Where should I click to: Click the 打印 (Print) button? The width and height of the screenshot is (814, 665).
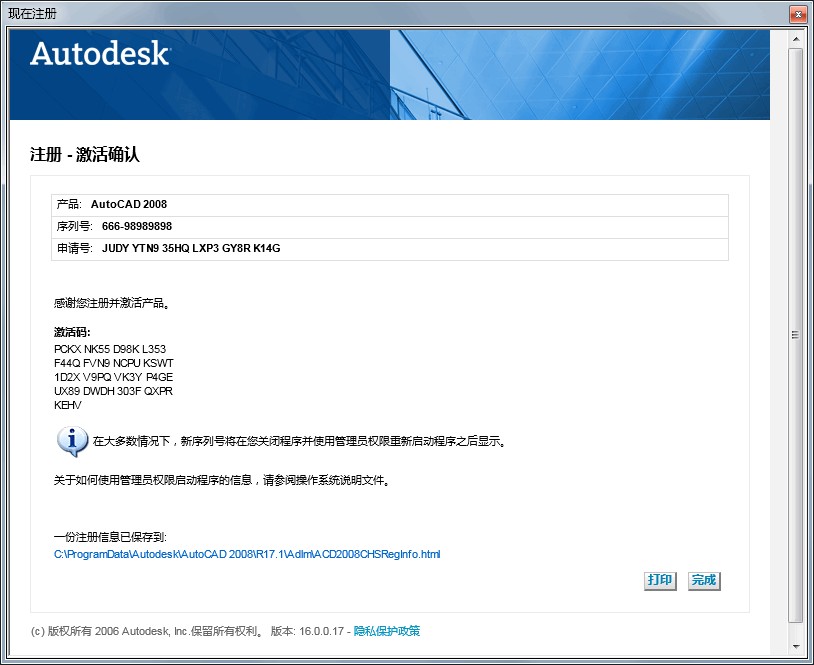tap(659, 580)
